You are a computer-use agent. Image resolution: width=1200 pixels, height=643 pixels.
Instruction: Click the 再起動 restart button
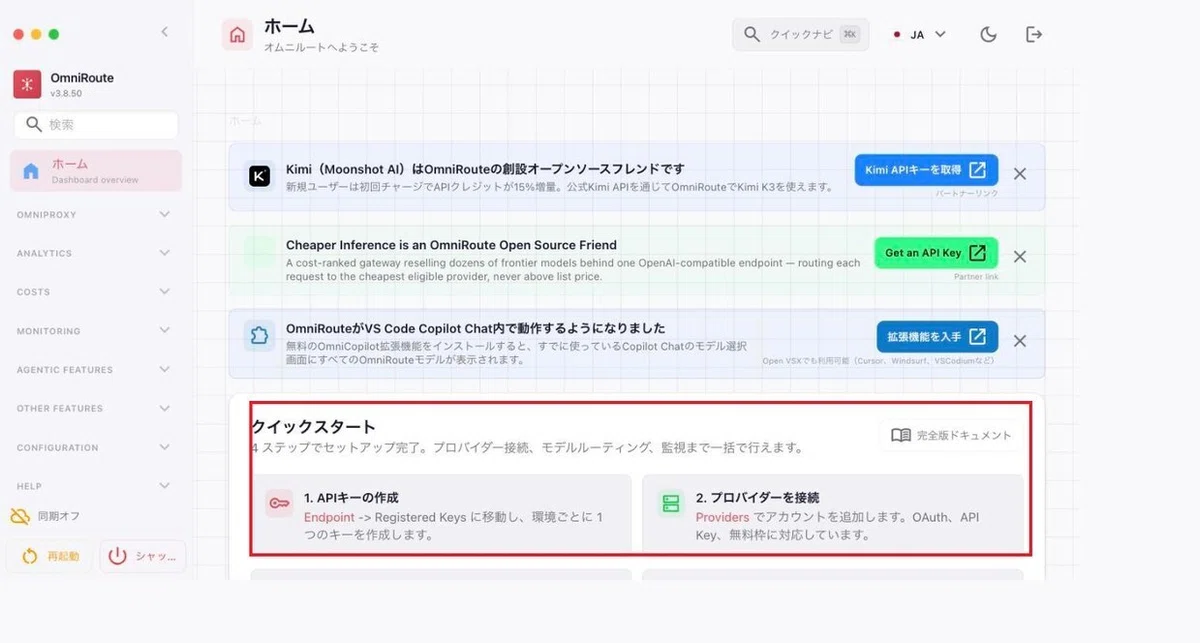click(49, 556)
